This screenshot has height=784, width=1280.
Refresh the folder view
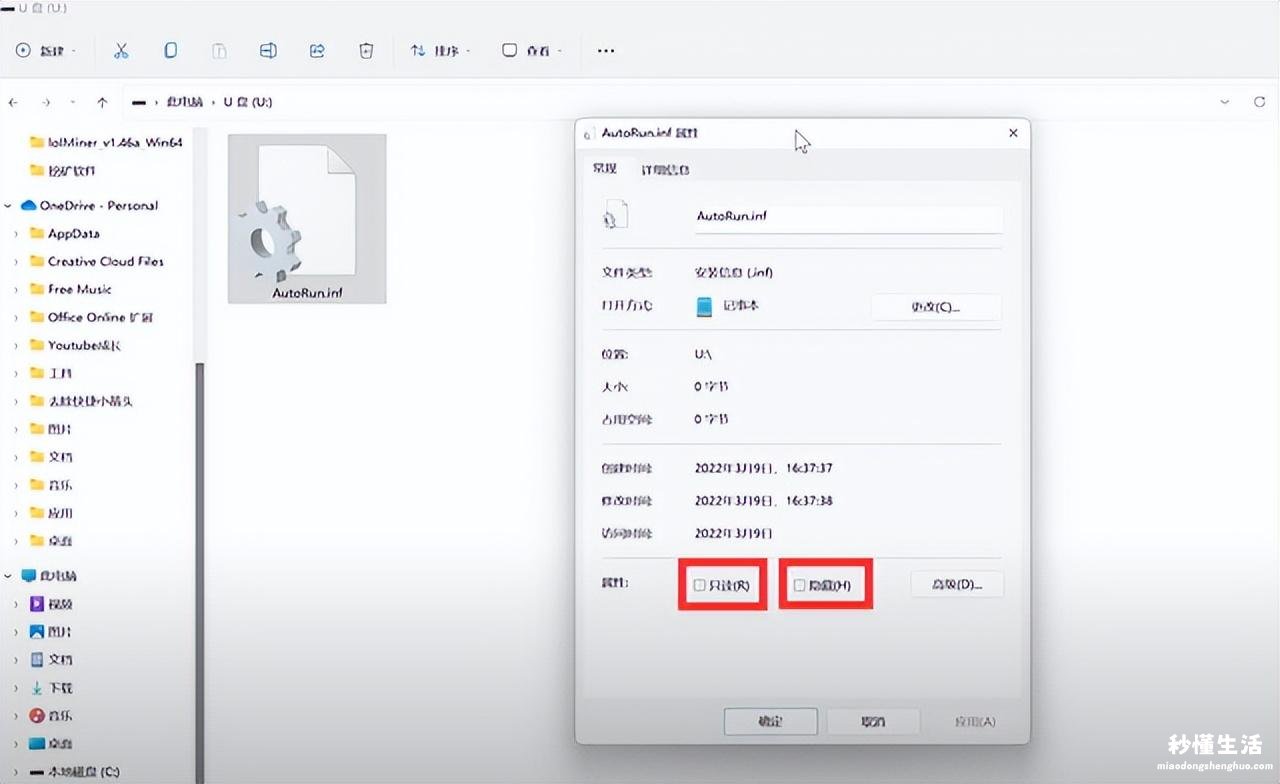click(1259, 102)
